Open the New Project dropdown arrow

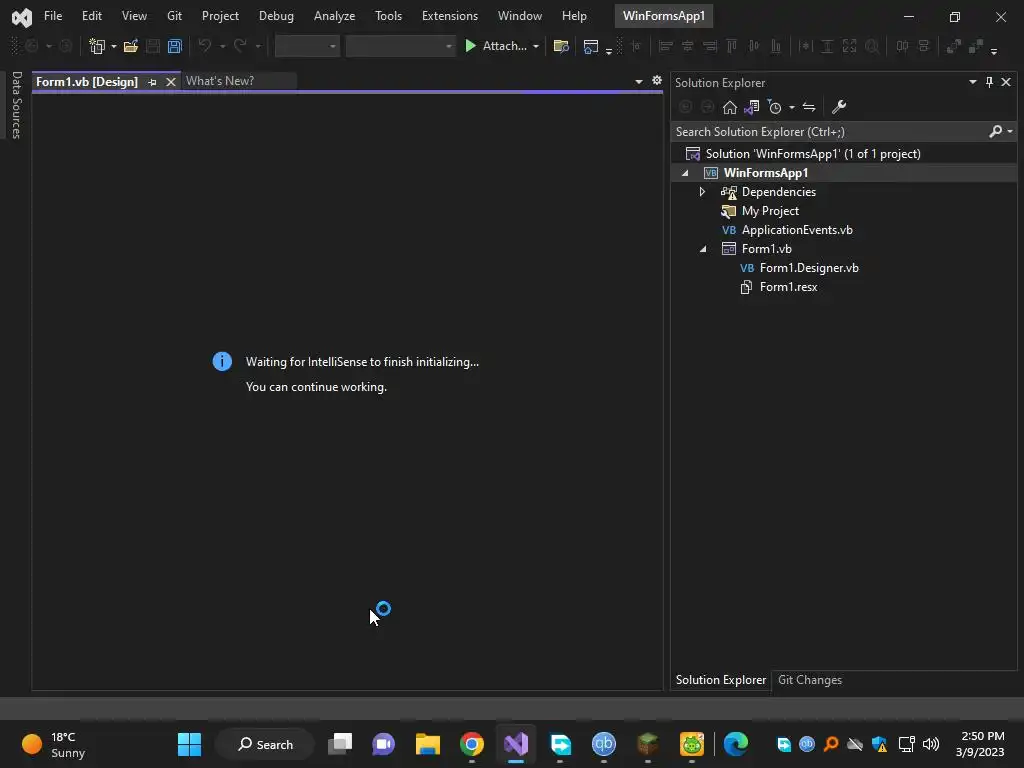tap(114, 46)
